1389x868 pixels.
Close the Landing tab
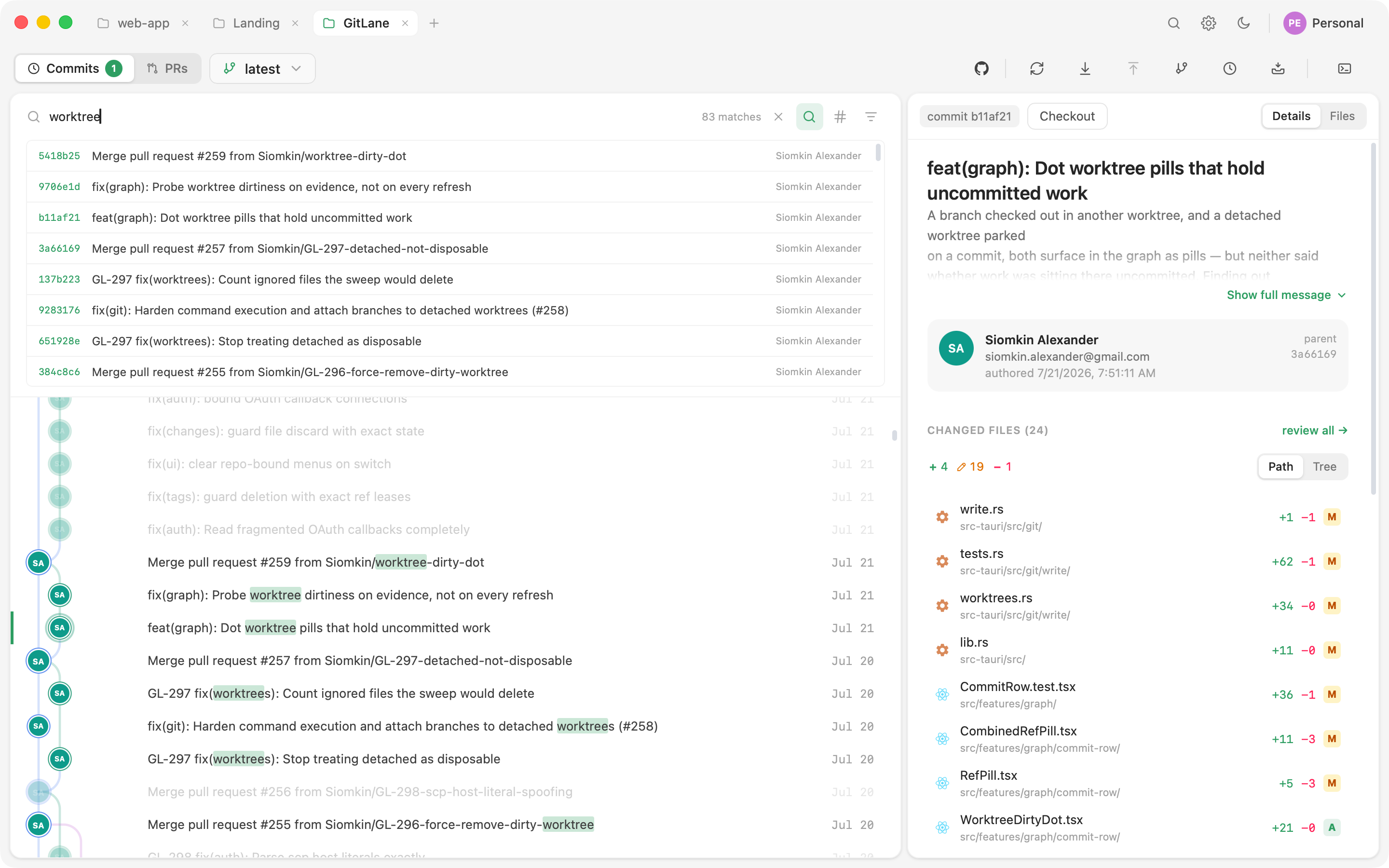295,23
